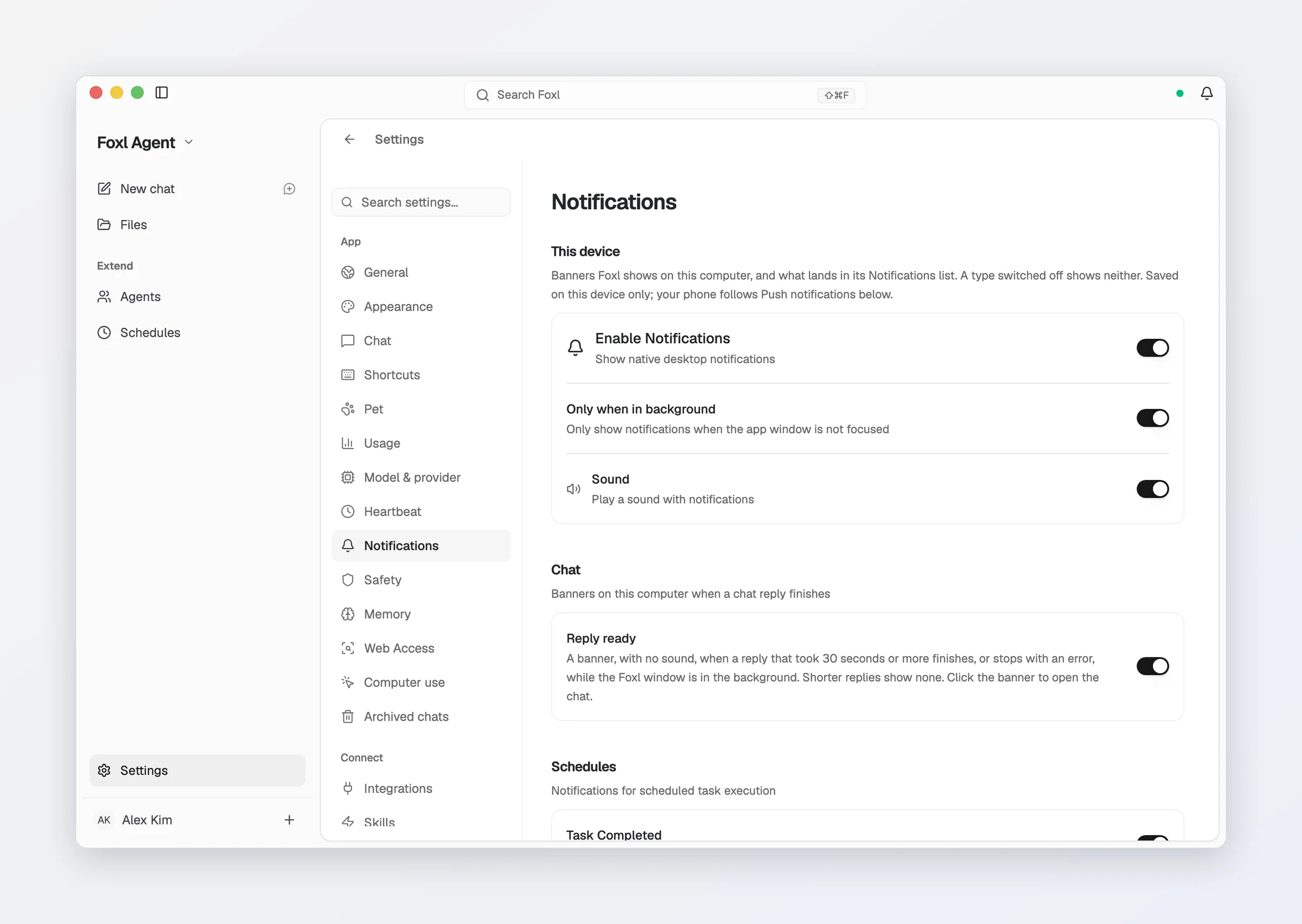Expand the Foxl Agent dropdown chevron
The height and width of the screenshot is (924, 1302).
point(189,142)
